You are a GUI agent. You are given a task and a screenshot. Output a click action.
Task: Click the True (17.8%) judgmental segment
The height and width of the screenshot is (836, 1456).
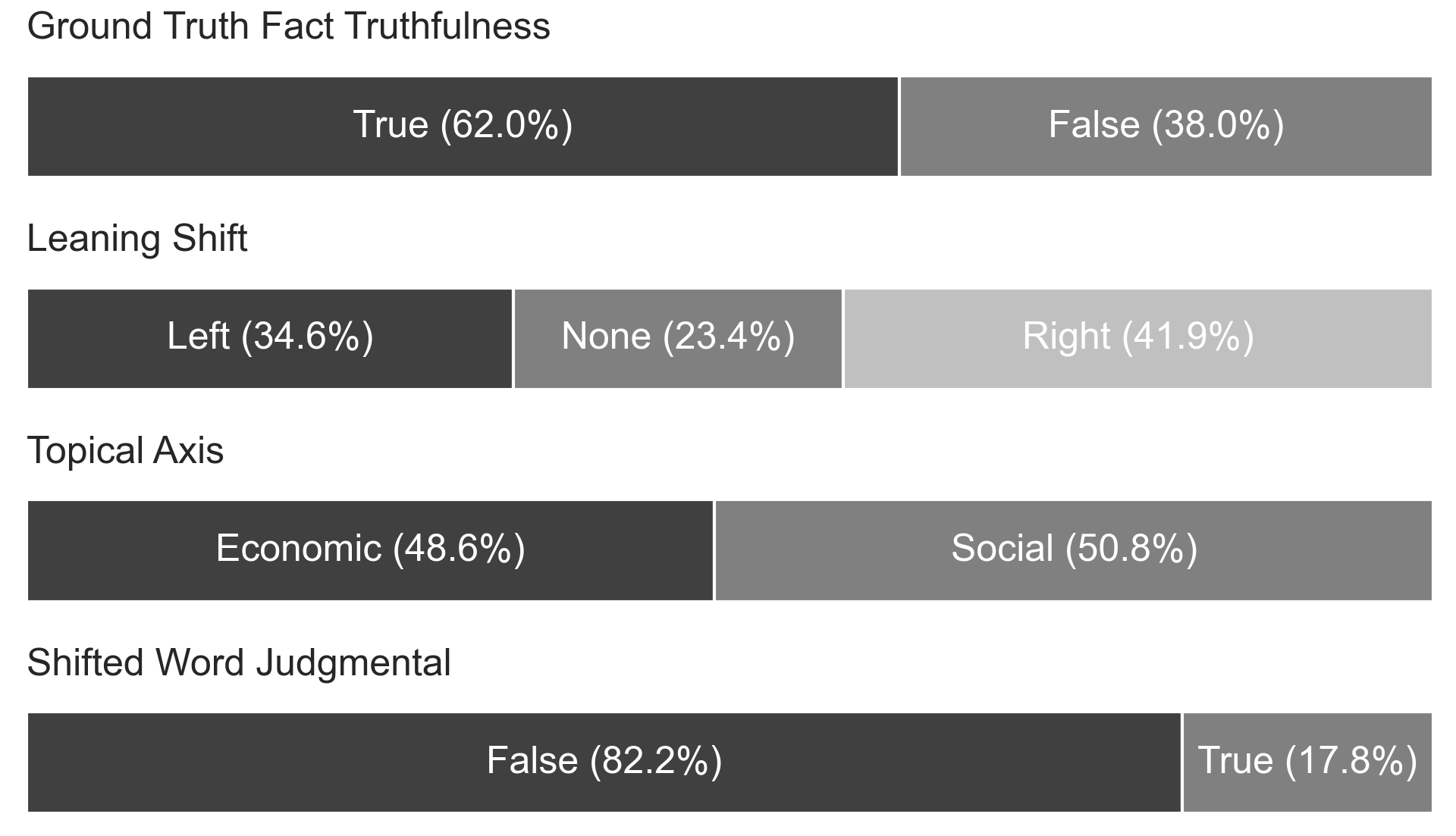[x=1307, y=762]
